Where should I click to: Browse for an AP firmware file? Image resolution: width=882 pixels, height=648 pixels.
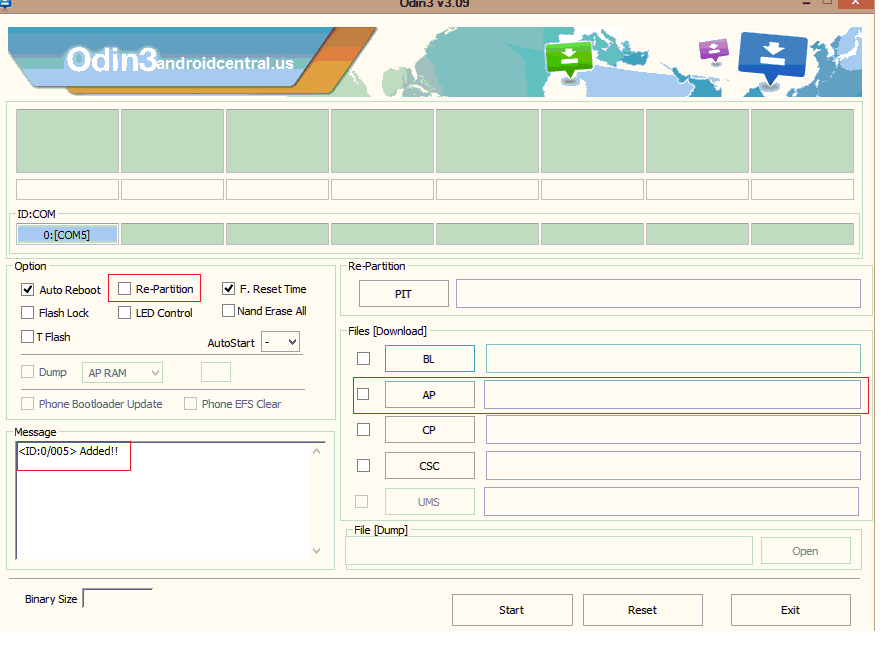tap(430, 395)
